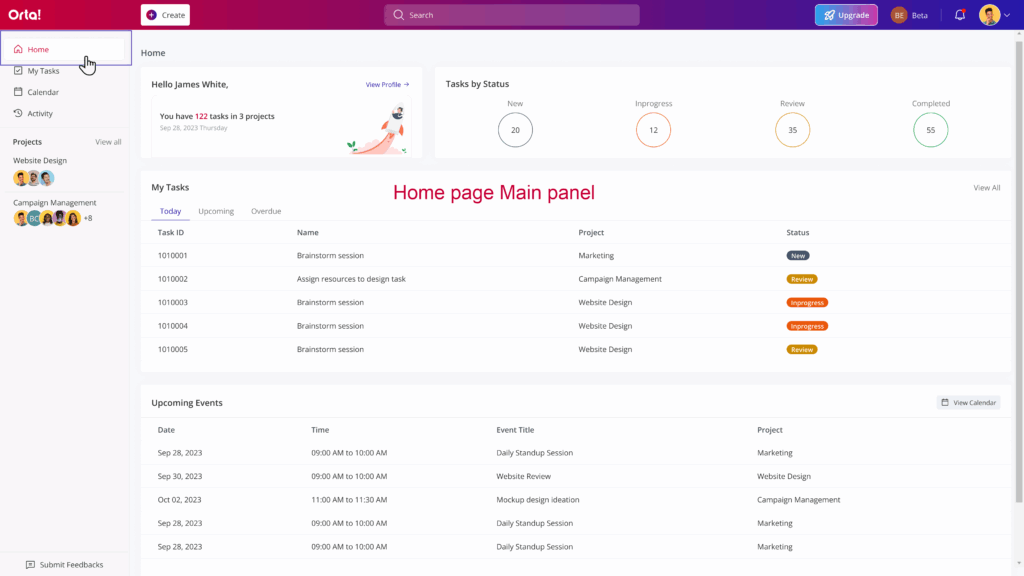Open the notifications bell icon
The height and width of the screenshot is (576, 1024).
pyautogui.click(x=960, y=15)
